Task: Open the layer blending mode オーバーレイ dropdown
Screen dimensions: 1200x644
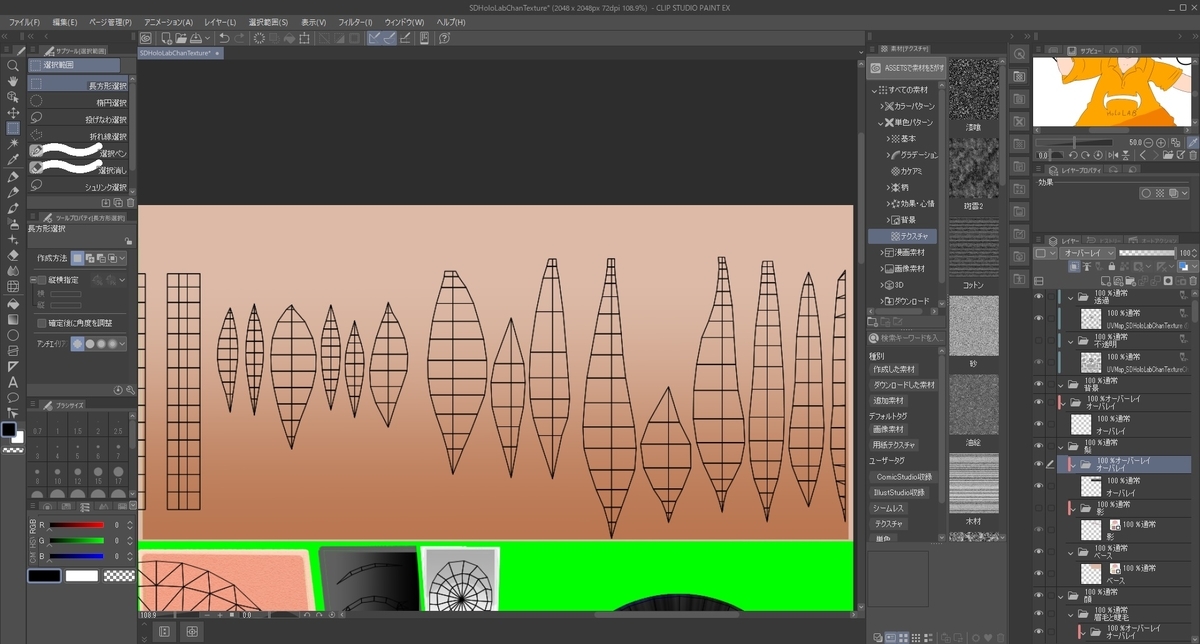Action: pyautogui.click(x=1087, y=253)
